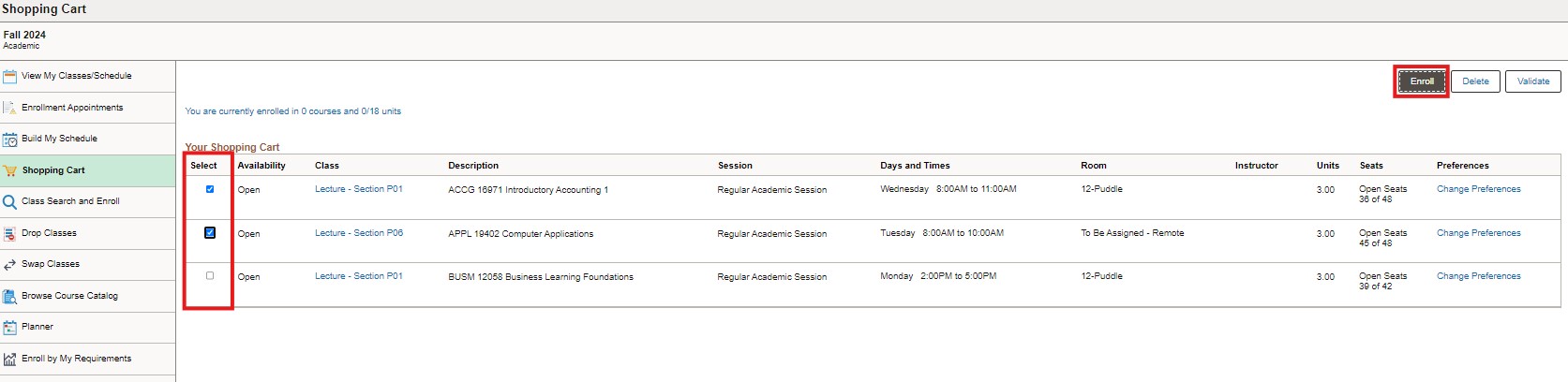The image size is (1568, 382).
Task: Click the View My Classes/Schedule calendar icon
Action: [9, 77]
